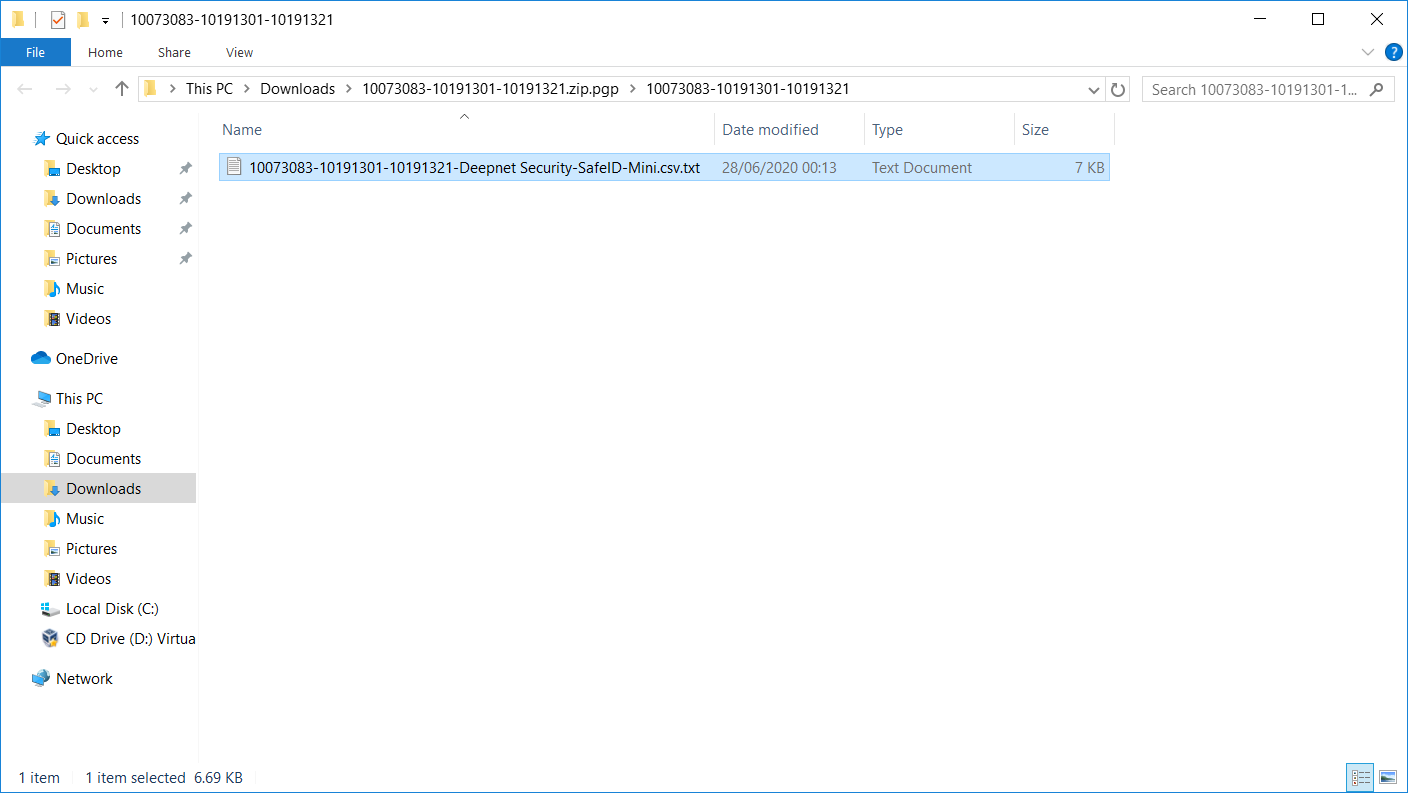This screenshot has height=793, width=1408.
Task: Sort files by Date modified column
Action: 770,130
